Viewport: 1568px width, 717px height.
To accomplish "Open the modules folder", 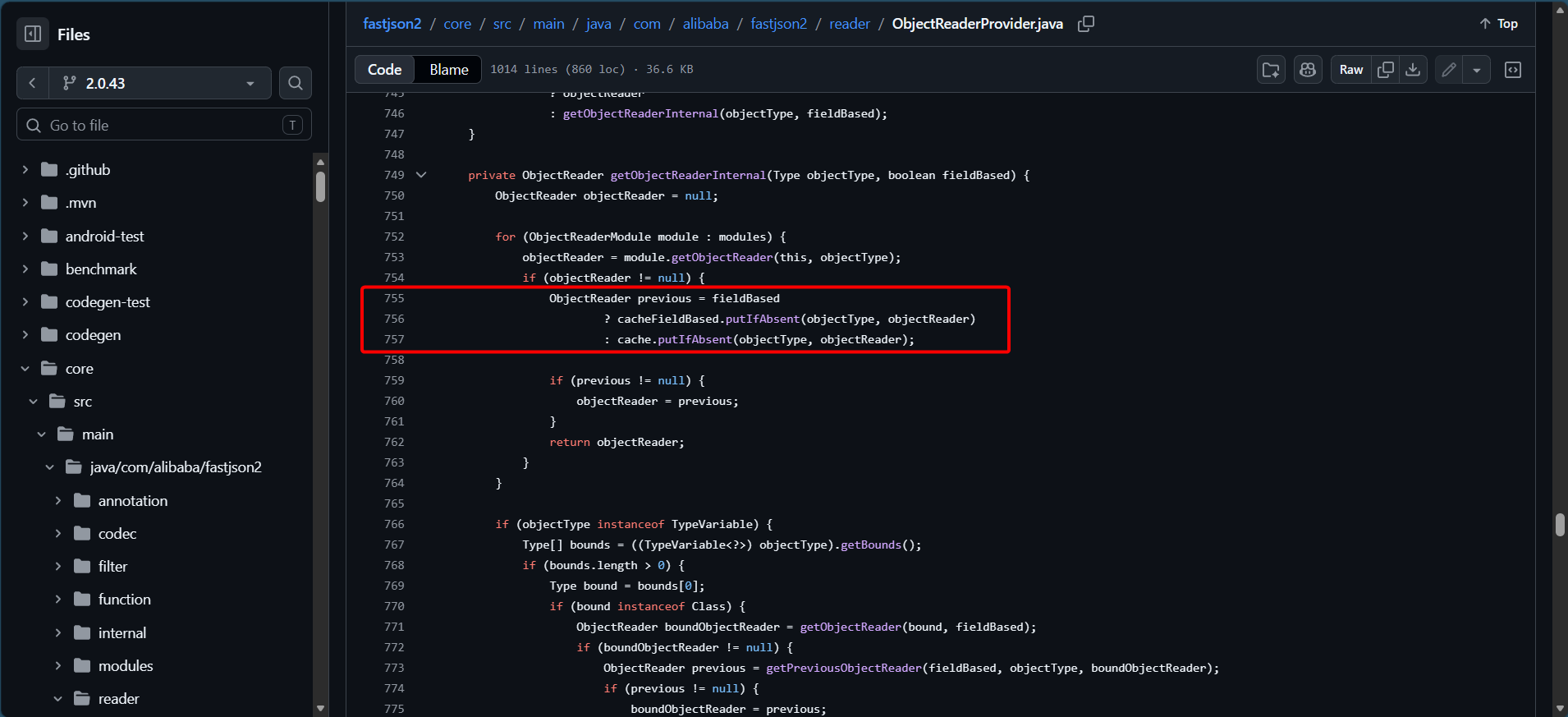I will [126, 665].
